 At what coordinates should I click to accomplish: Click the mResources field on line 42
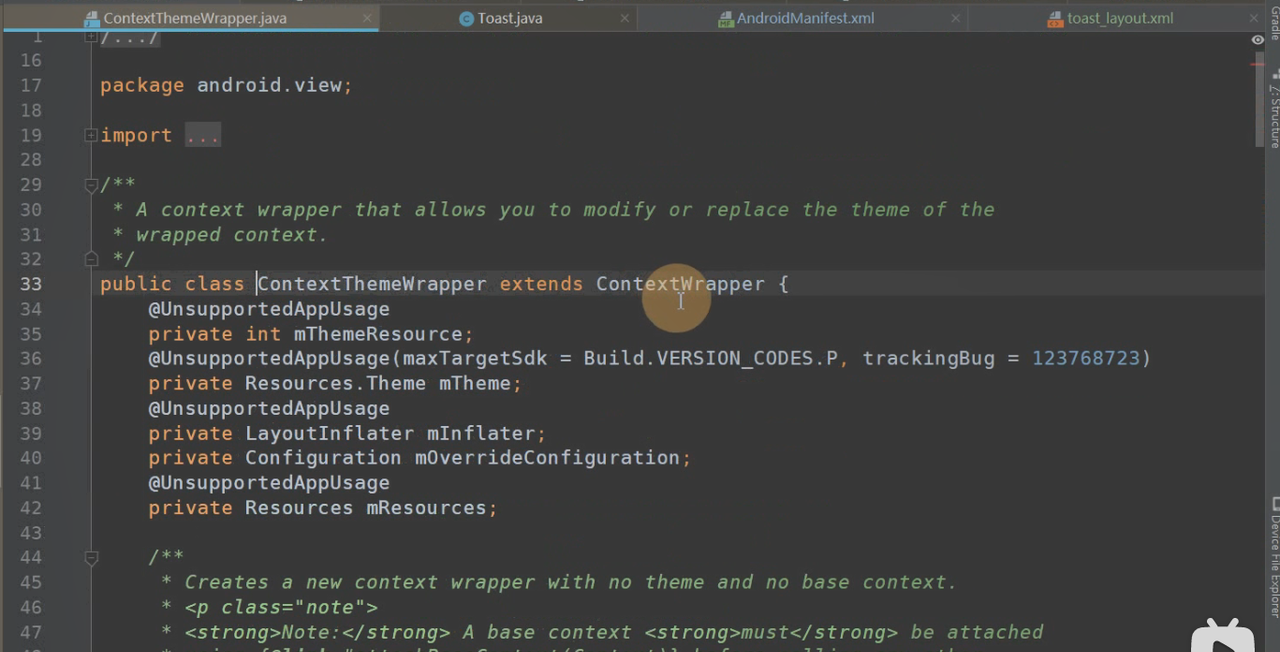(426, 508)
